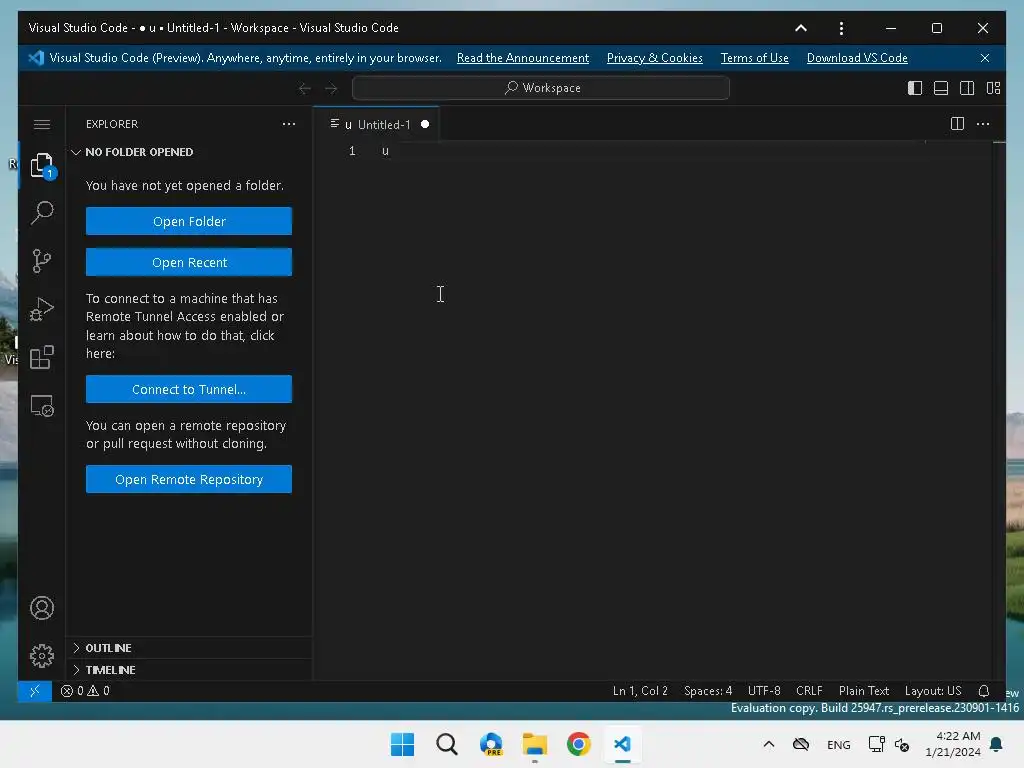Select the Untitled-1 editor tab
Viewport: 1024px width, 768px height.
(x=377, y=124)
